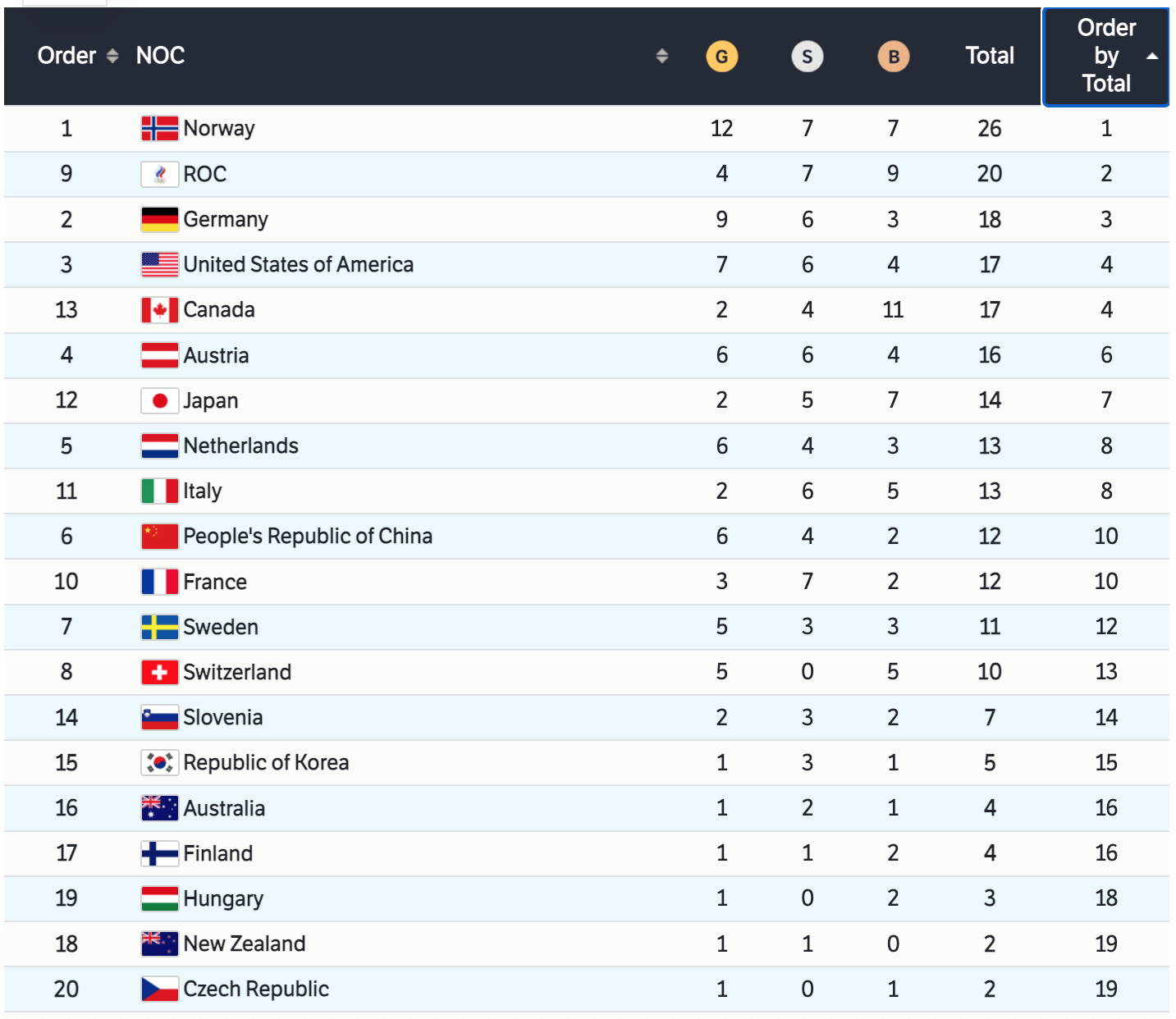1176x1019 pixels.
Task: Click the silver medal S icon
Action: (808, 57)
